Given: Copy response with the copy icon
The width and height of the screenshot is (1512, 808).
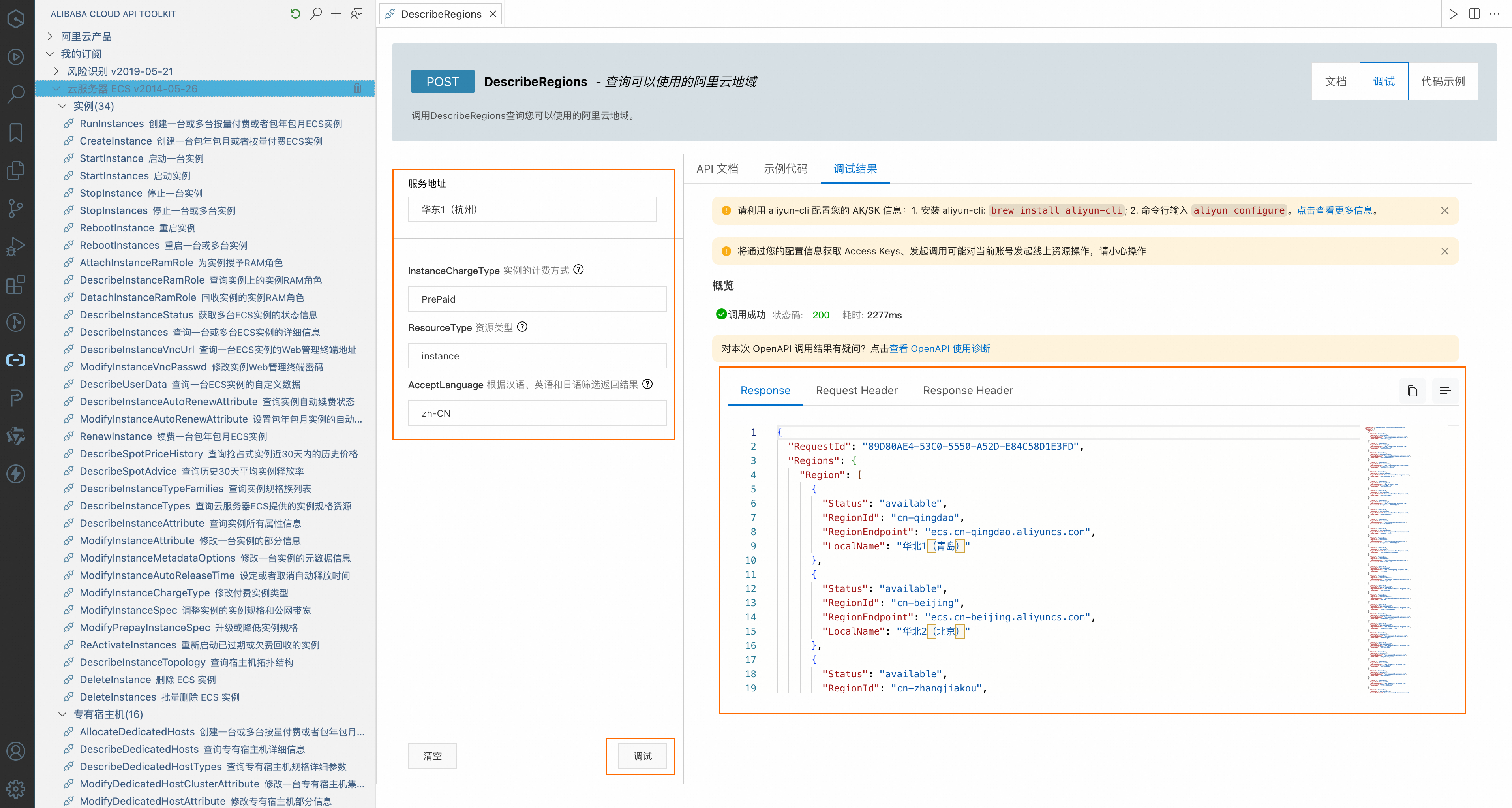Looking at the screenshot, I should pyautogui.click(x=1412, y=391).
